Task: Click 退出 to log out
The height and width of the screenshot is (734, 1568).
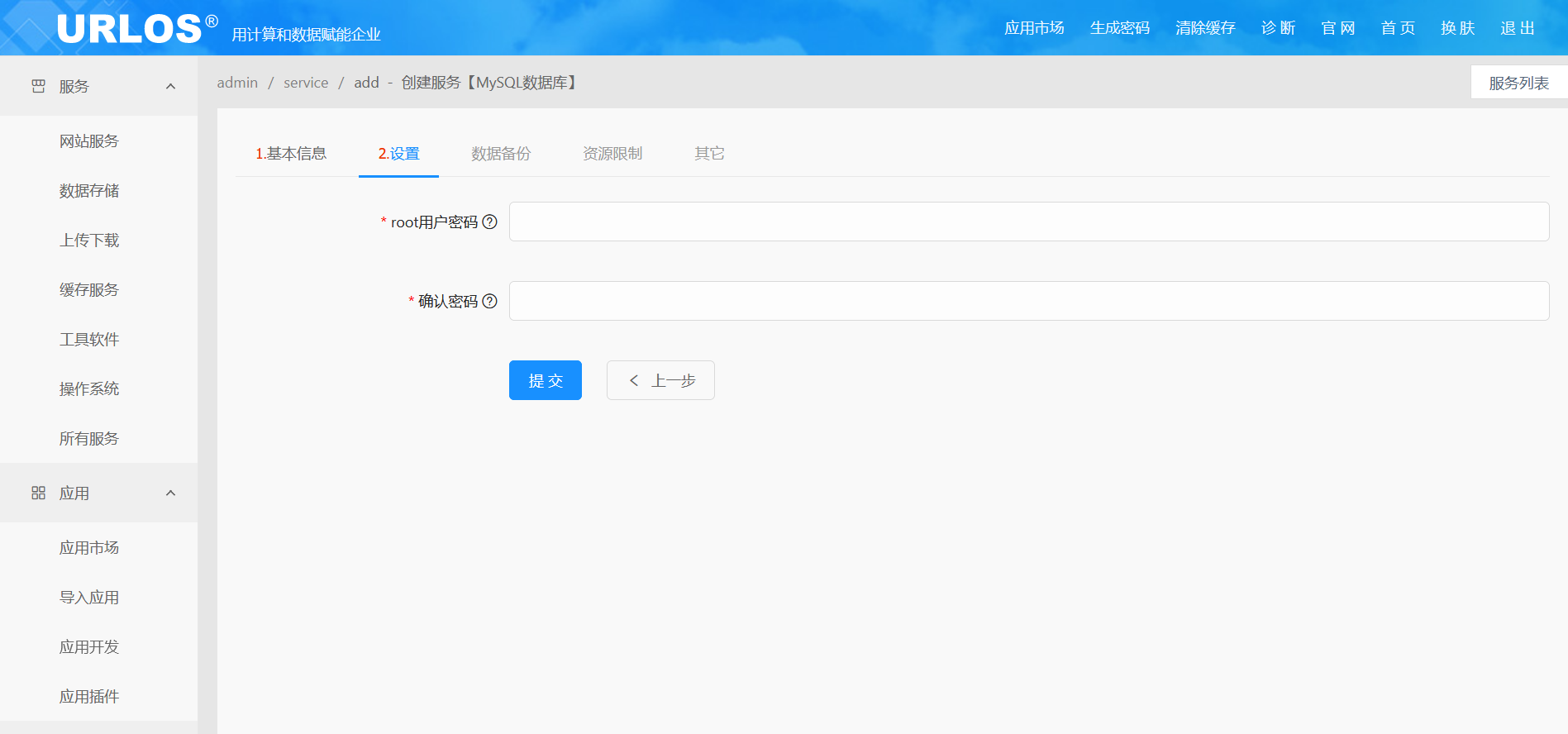Action: 1518,28
